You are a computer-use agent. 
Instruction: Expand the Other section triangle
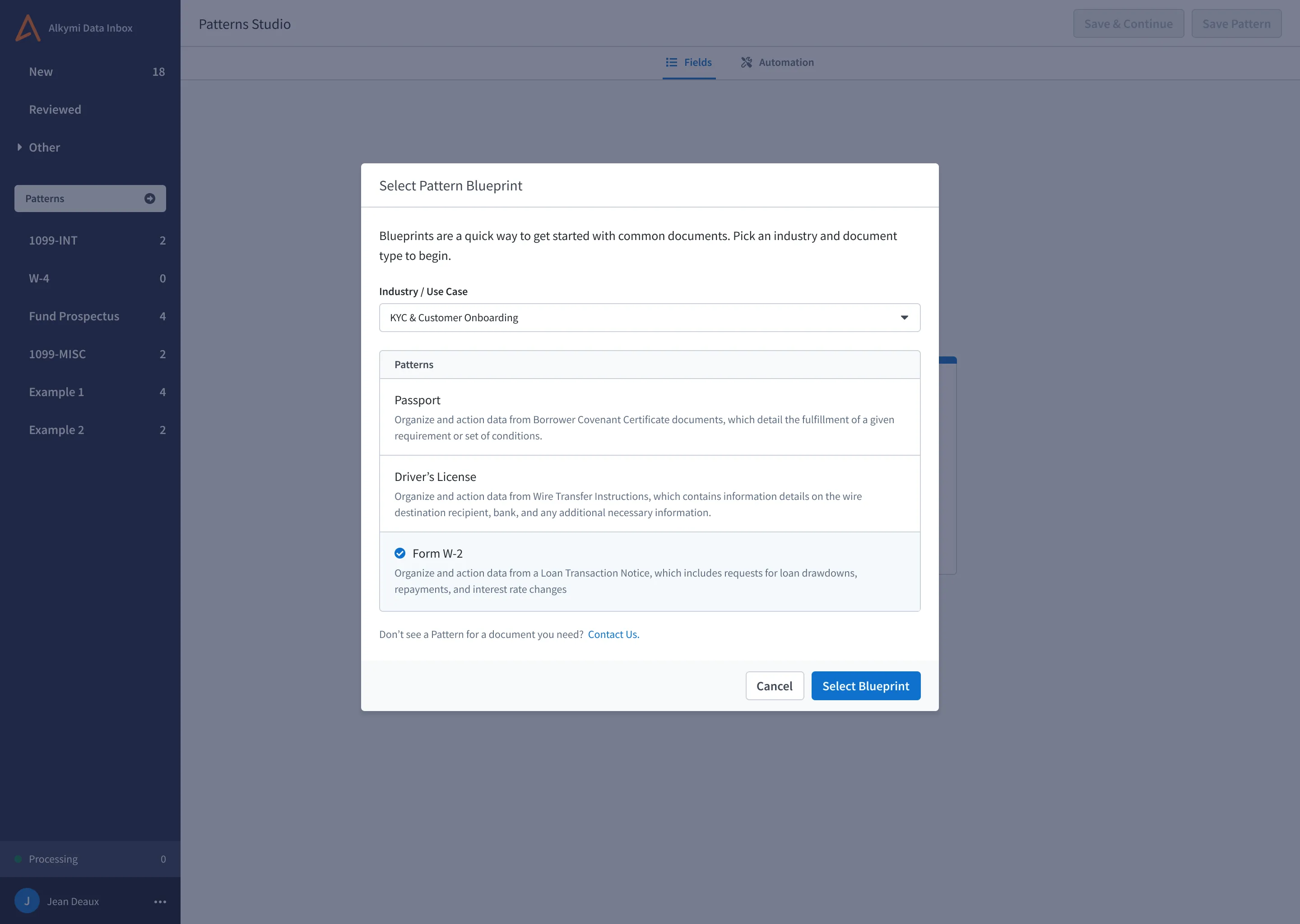[x=19, y=147]
